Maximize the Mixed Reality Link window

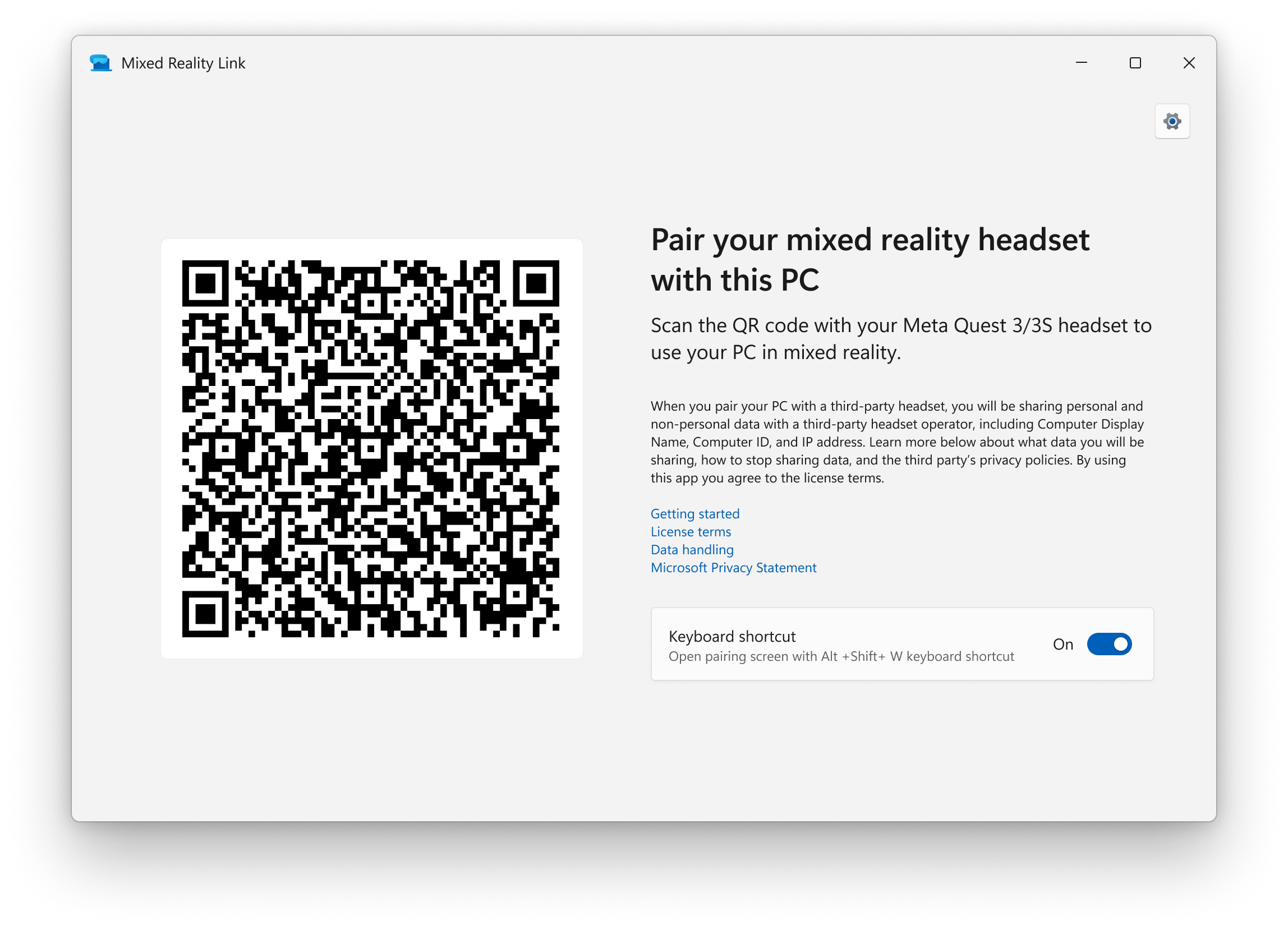(1135, 63)
